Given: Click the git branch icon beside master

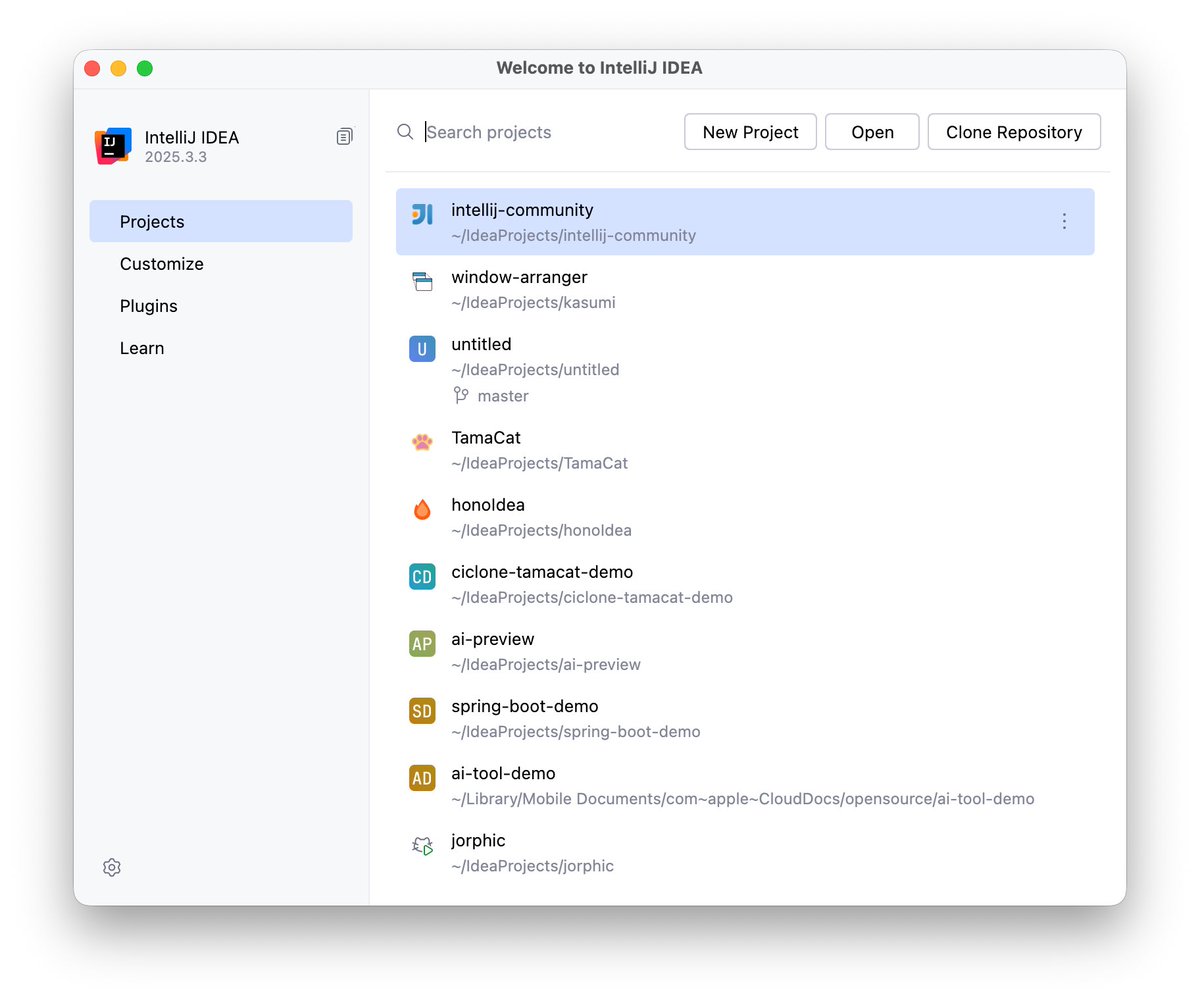Looking at the screenshot, I should [461, 396].
